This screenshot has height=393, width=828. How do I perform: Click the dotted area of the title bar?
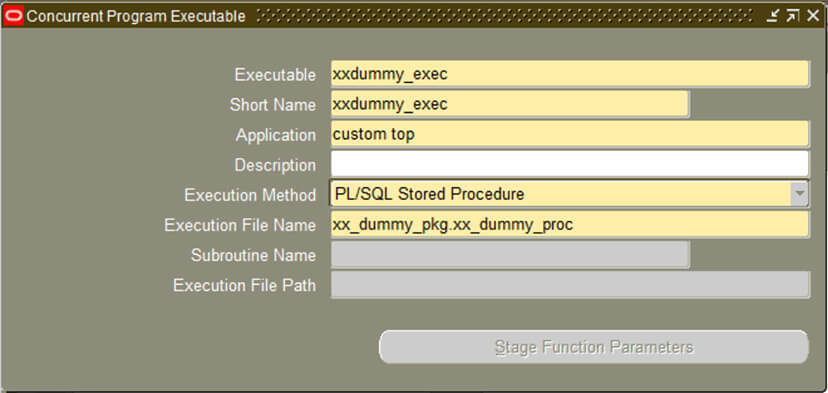pos(504,16)
